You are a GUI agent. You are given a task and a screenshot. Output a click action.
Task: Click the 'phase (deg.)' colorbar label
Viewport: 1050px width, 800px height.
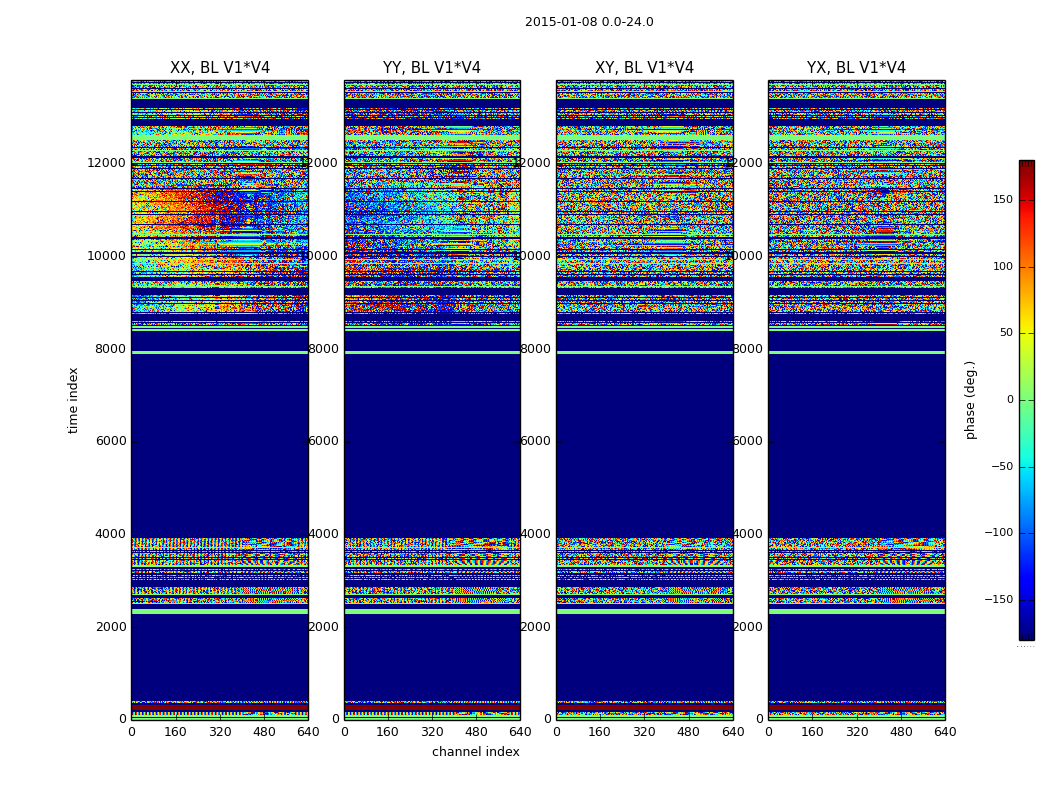(x=970, y=399)
